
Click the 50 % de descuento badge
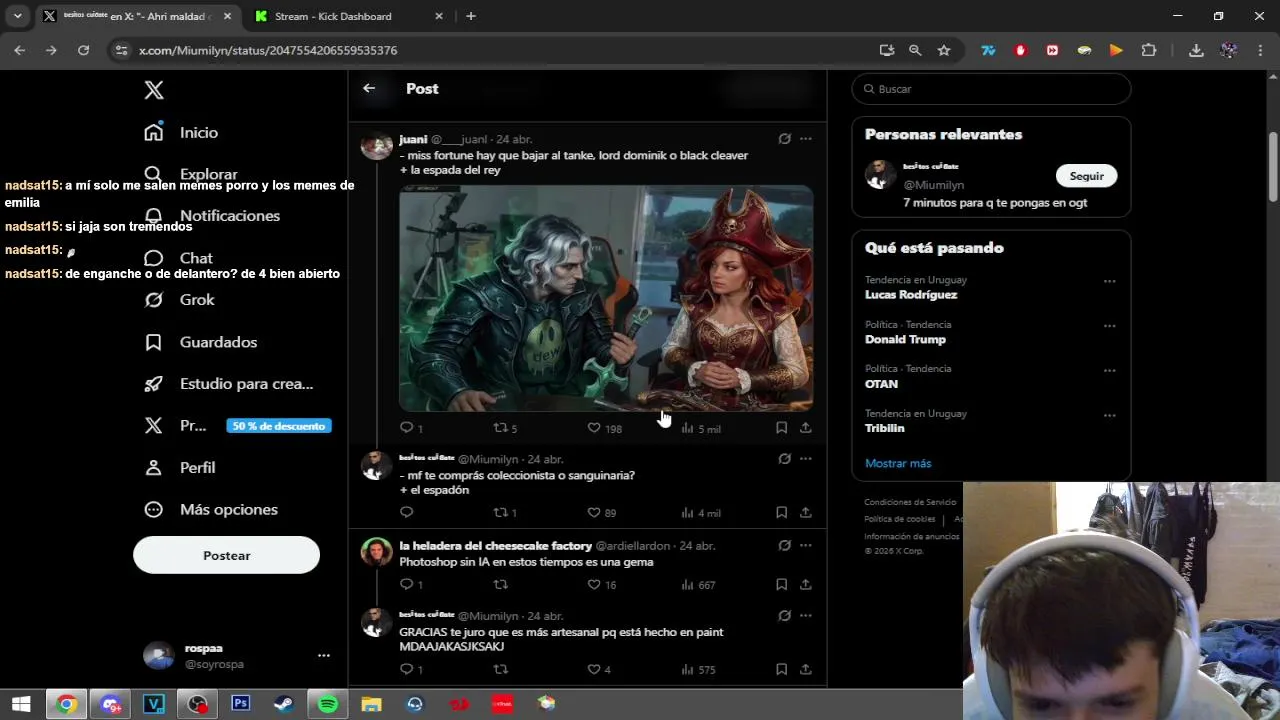pyautogui.click(x=278, y=426)
